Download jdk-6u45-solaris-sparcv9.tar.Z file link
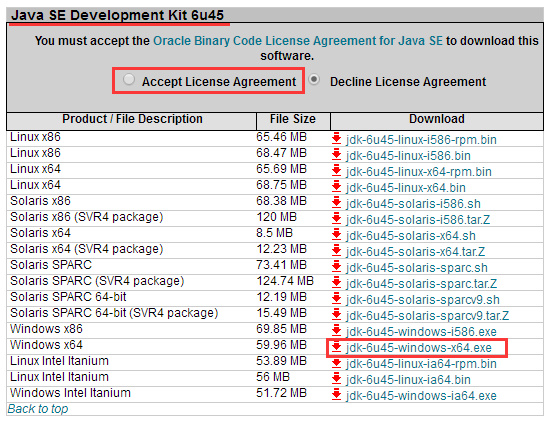 click(x=428, y=316)
